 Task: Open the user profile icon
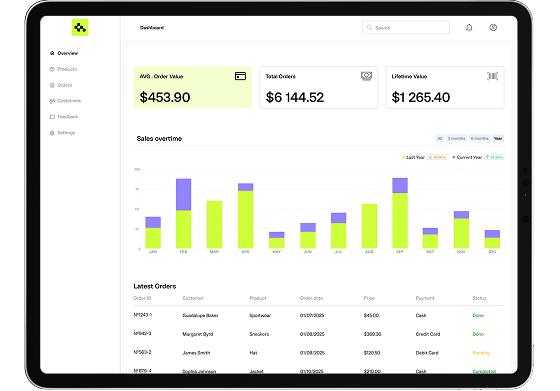click(x=493, y=27)
